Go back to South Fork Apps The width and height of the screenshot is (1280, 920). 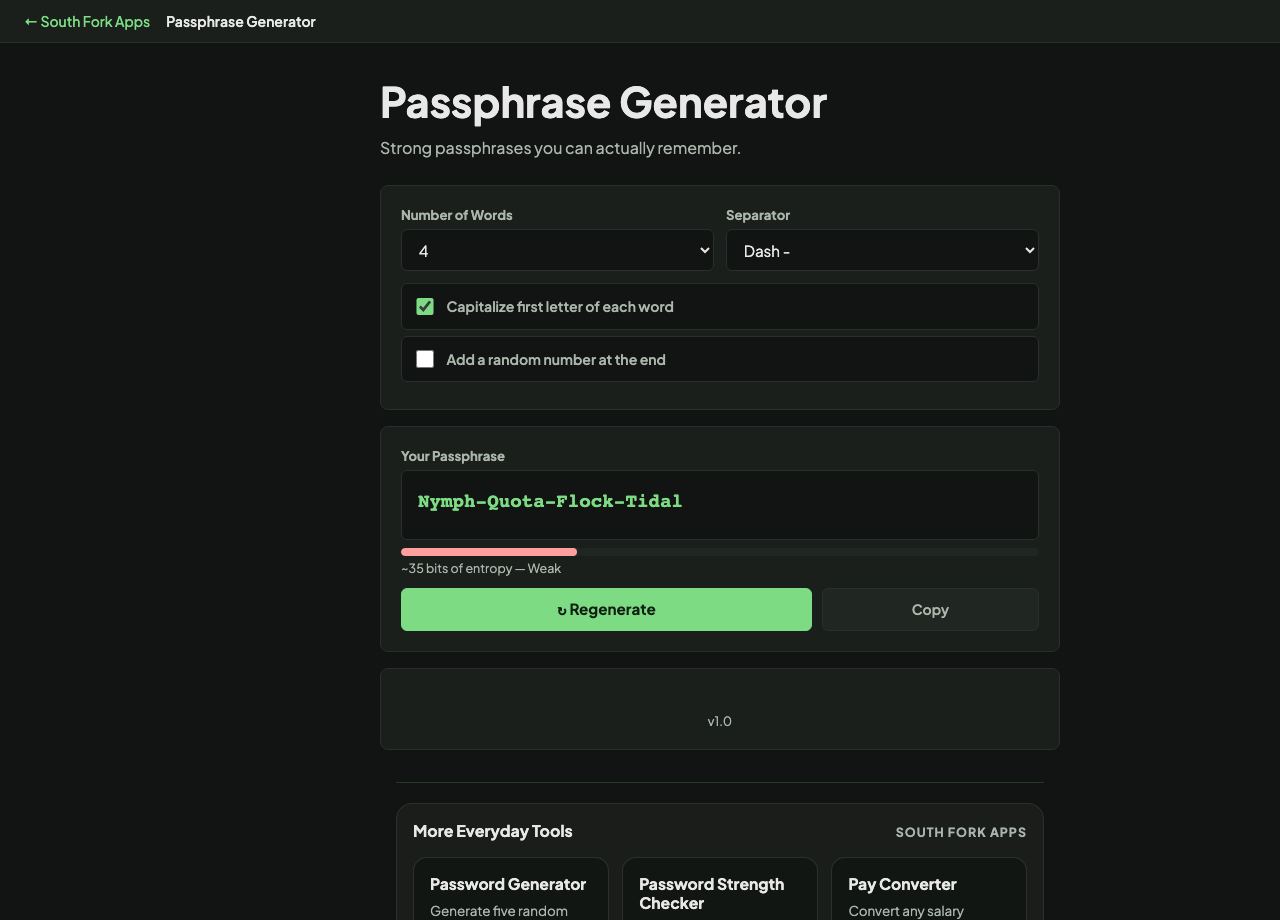[87, 21]
